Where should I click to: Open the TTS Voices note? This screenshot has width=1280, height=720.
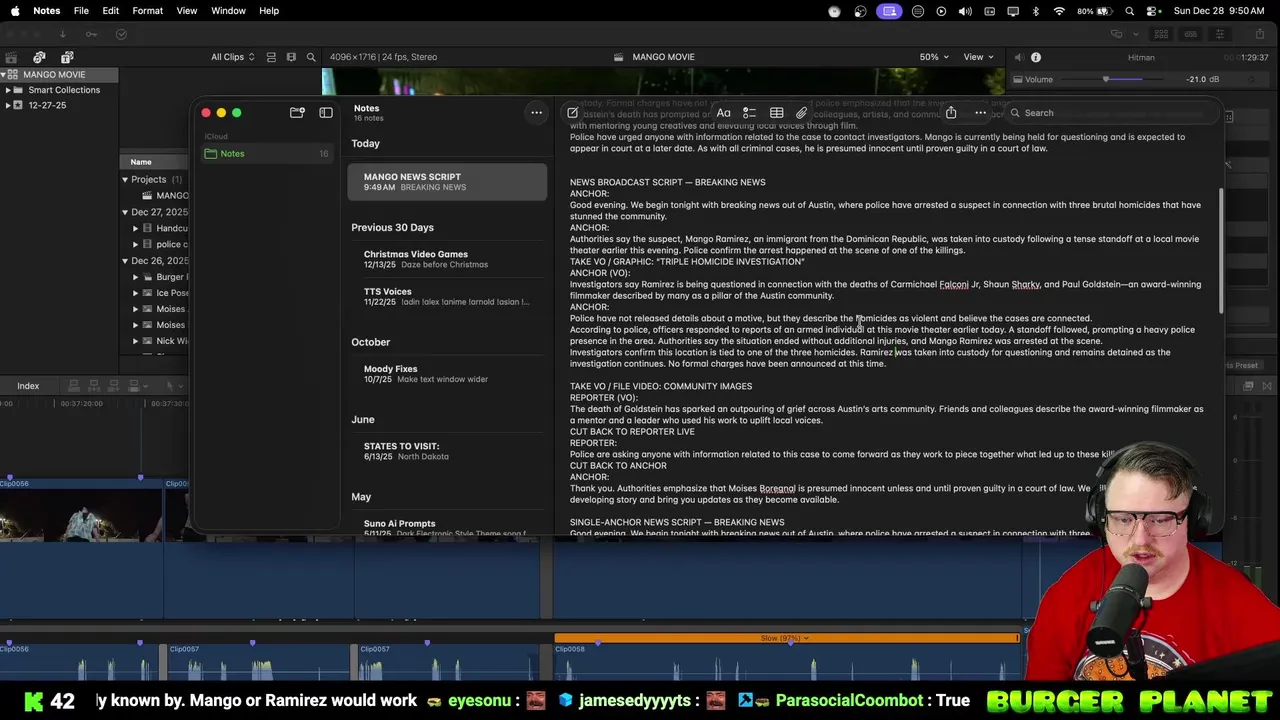447,297
